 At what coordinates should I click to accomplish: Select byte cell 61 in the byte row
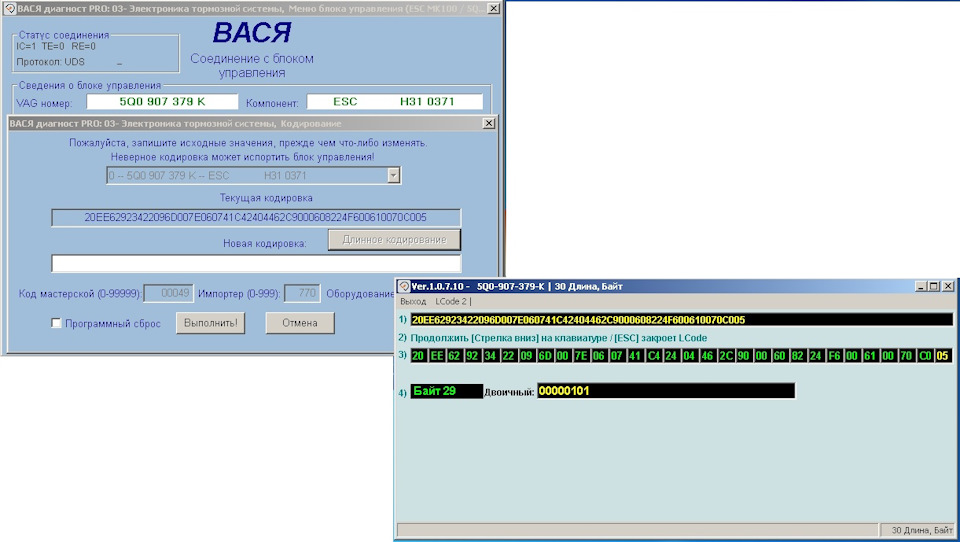(x=871, y=356)
